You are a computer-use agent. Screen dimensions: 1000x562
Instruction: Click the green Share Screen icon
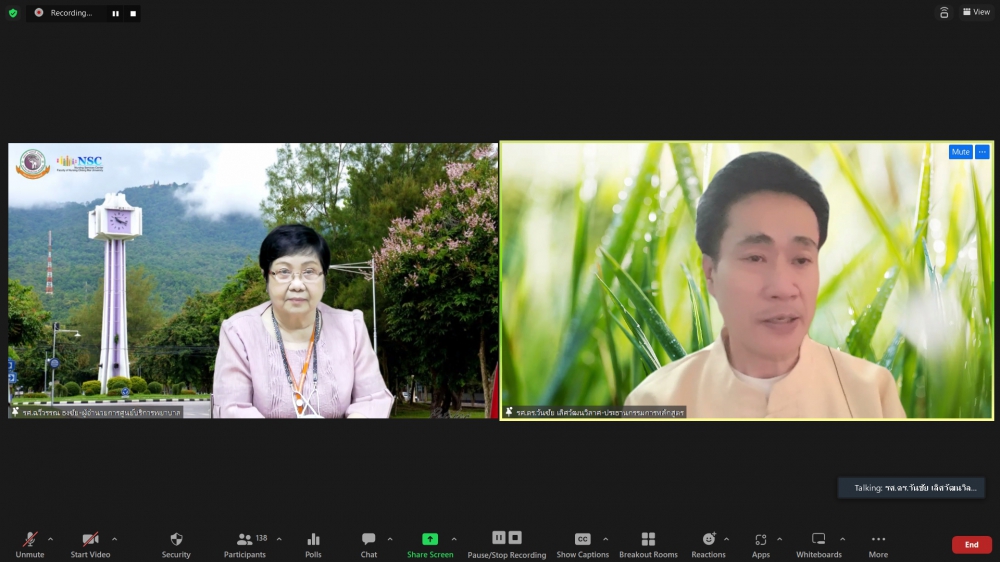click(x=430, y=539)
